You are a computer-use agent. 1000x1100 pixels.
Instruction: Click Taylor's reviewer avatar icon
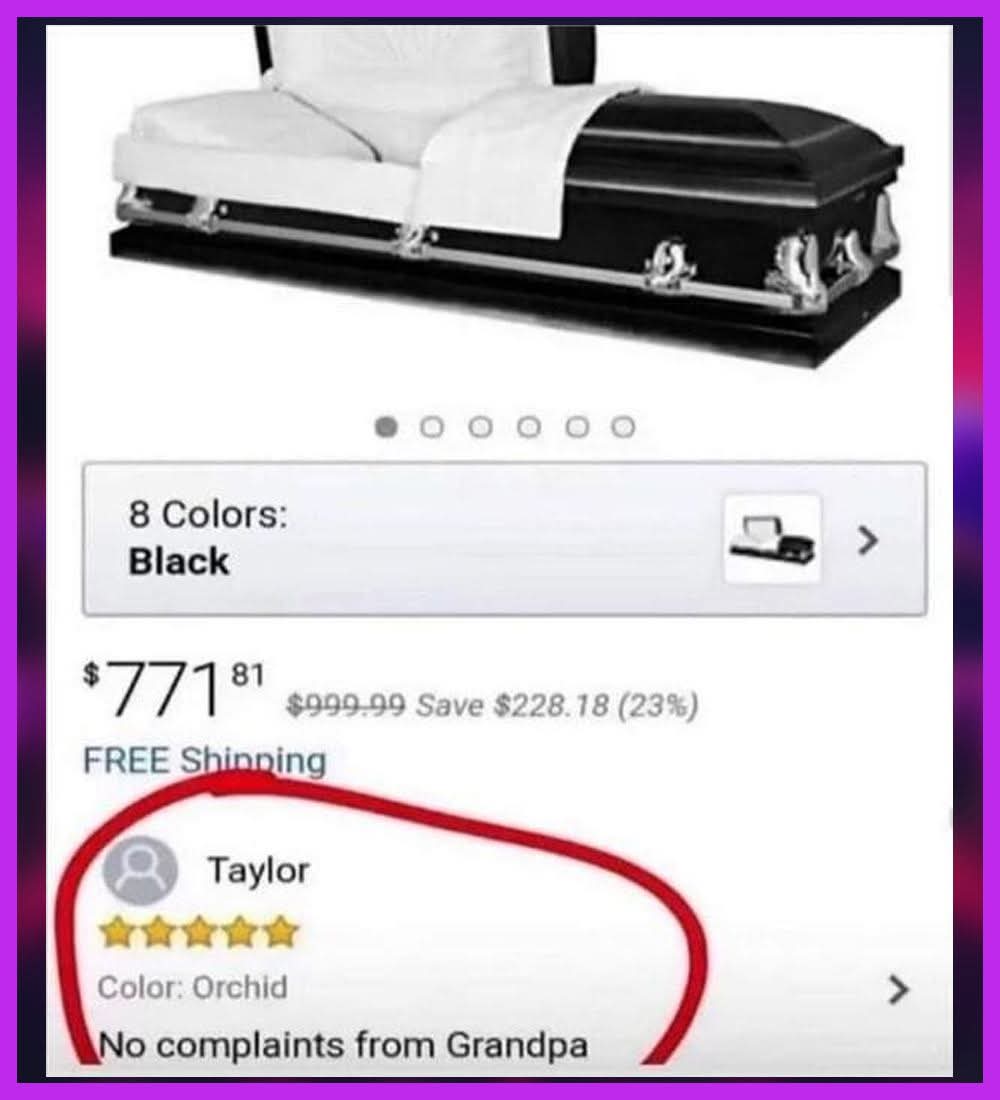coord(140,871)
